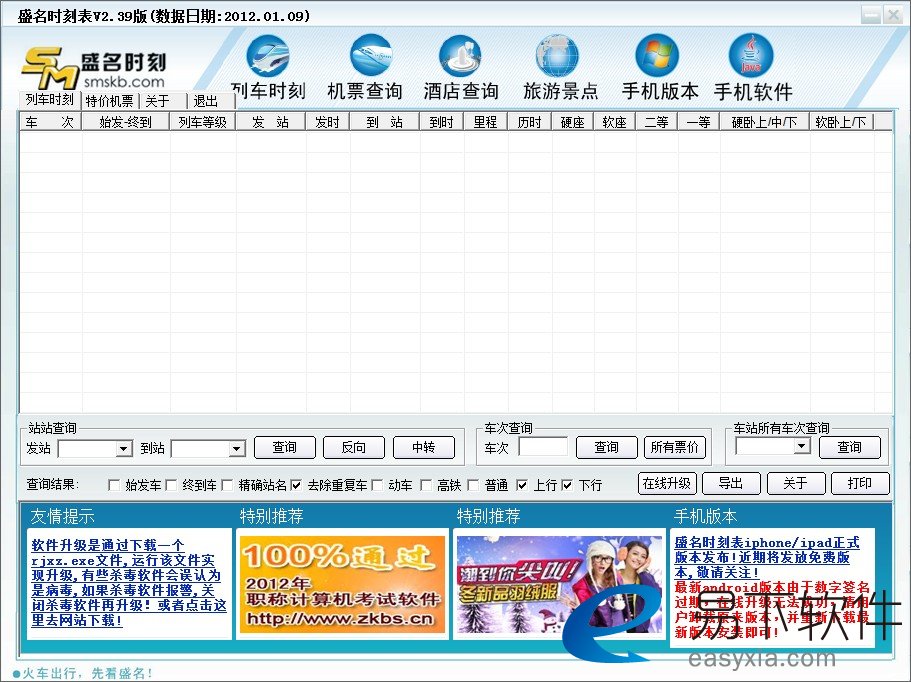Open the 机票查询 airplane icon
Screen dimensions: 911x682
(x=371, y=55)
